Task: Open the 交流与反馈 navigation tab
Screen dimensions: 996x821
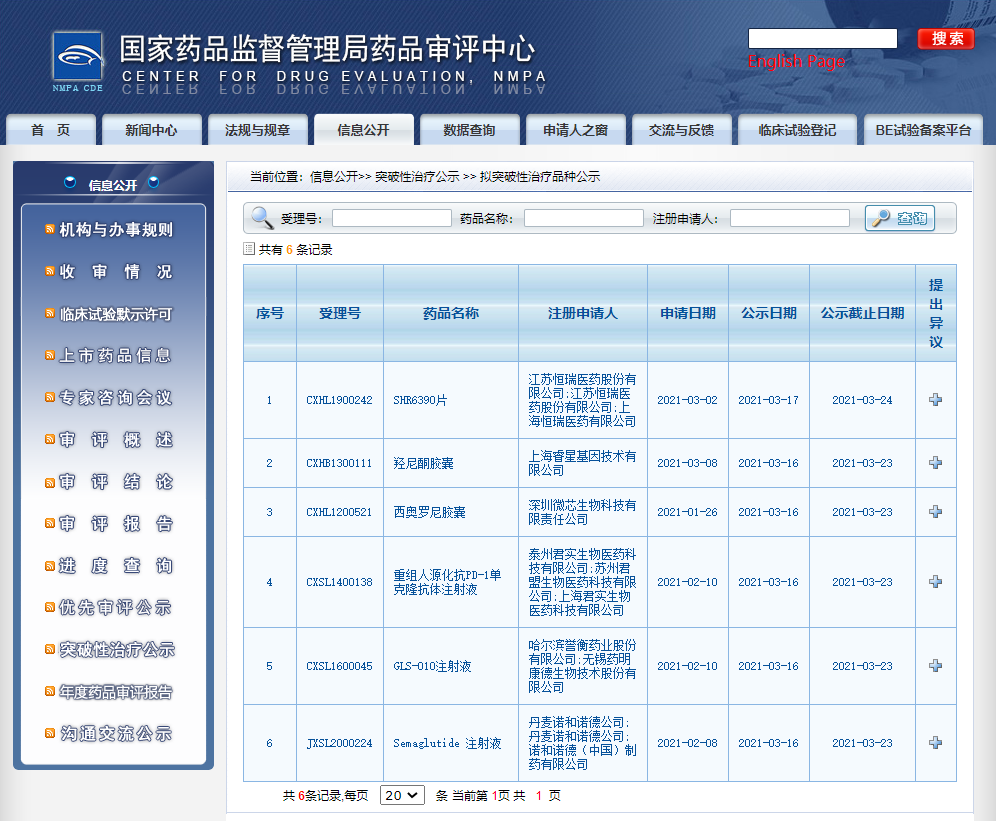Action: click(x=682, y=130)
